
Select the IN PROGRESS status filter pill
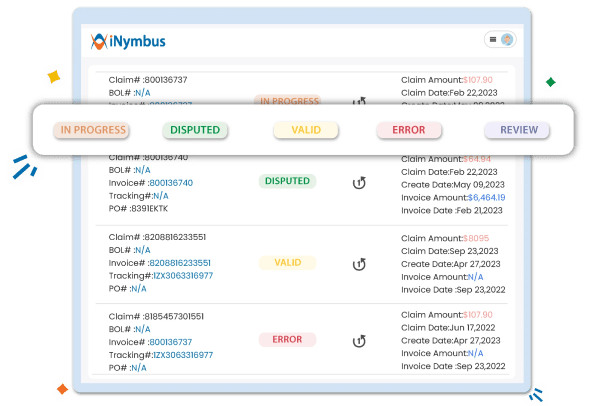pyautogui.click(x=91, y=130)
